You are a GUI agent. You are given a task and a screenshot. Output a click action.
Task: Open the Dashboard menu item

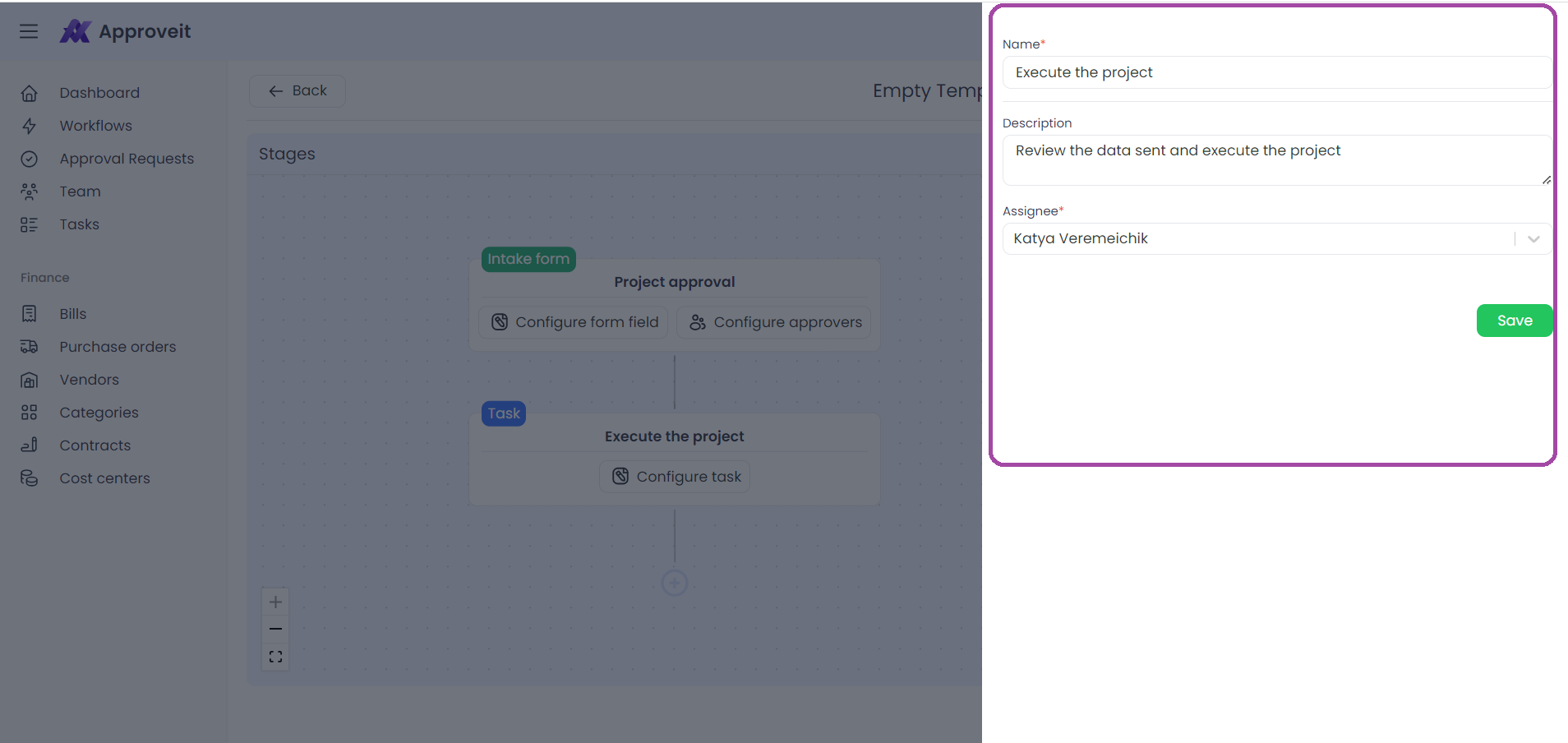(99, 93)
